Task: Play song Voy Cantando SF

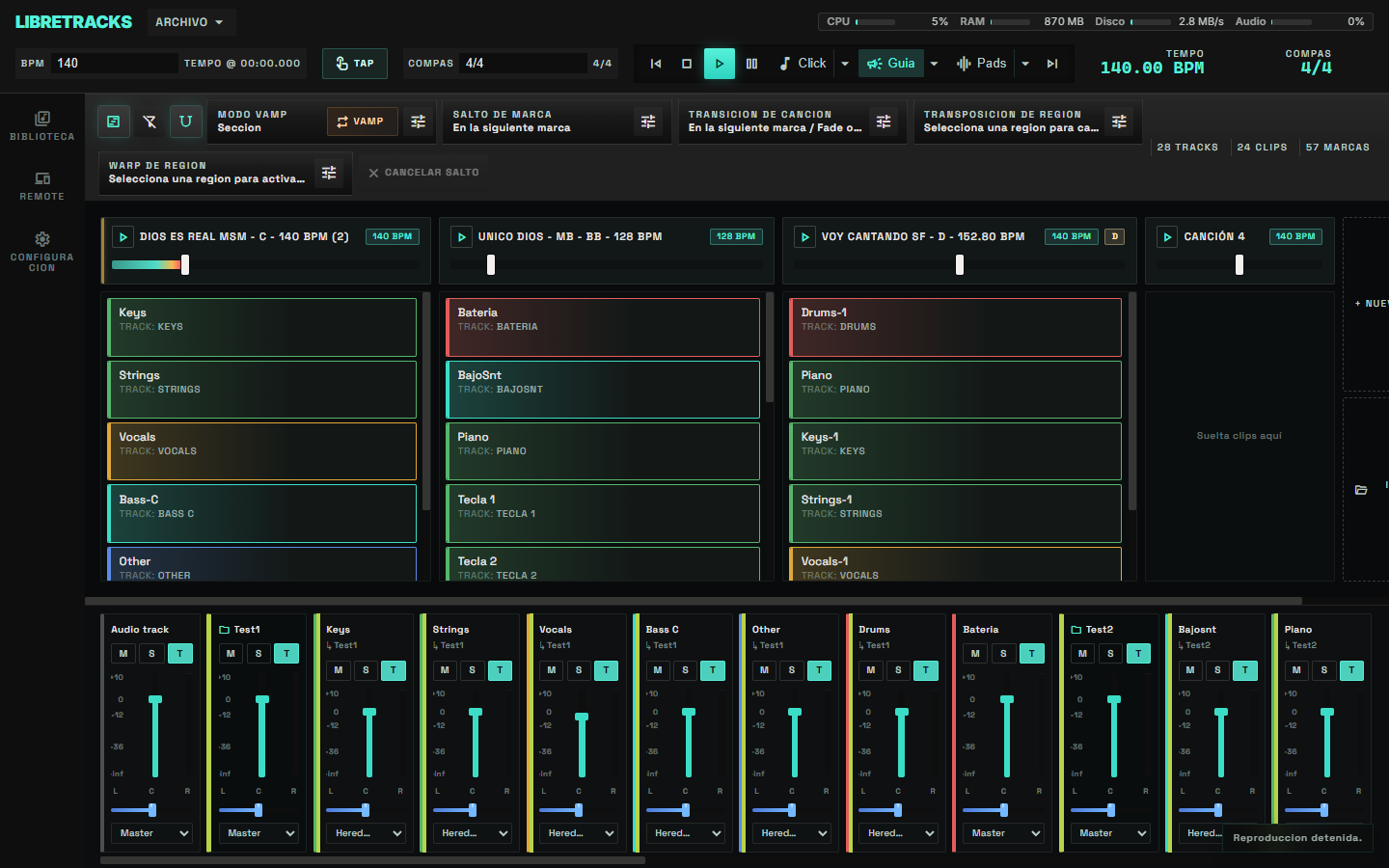Action: click(804, 236)
